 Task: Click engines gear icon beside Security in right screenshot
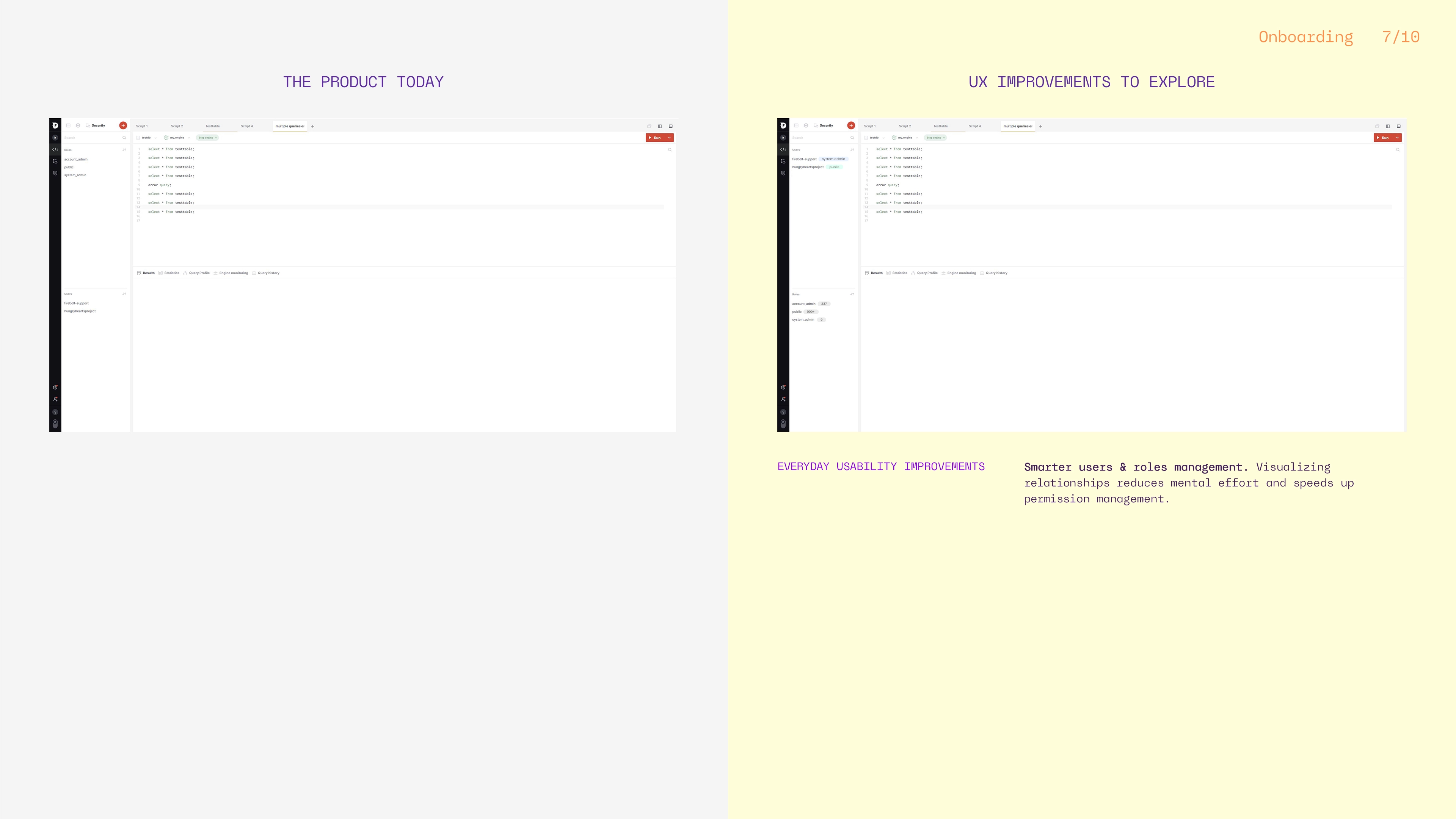click(x=806, y=126)
